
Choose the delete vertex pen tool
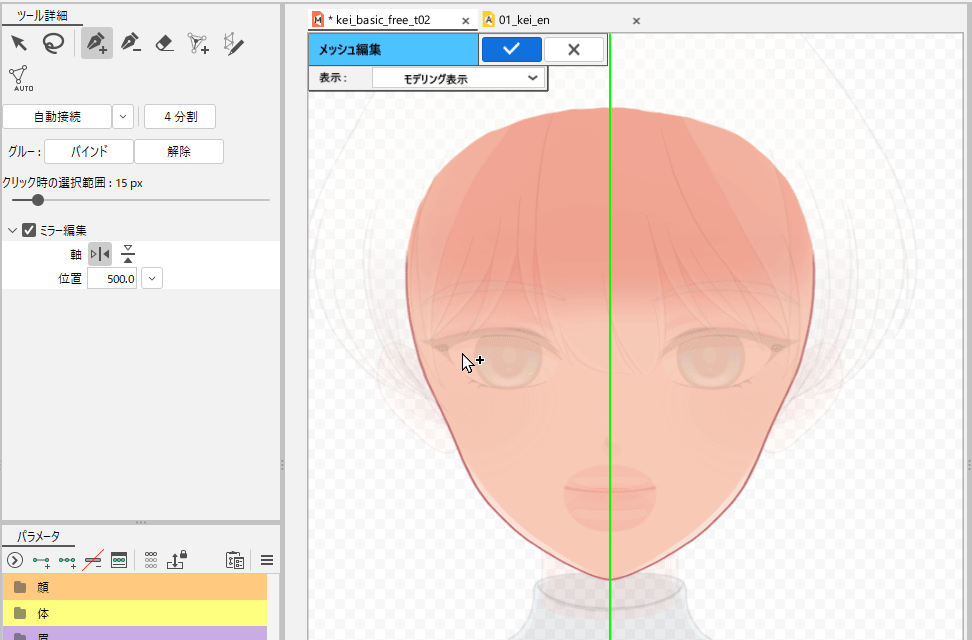coord(130,43)
